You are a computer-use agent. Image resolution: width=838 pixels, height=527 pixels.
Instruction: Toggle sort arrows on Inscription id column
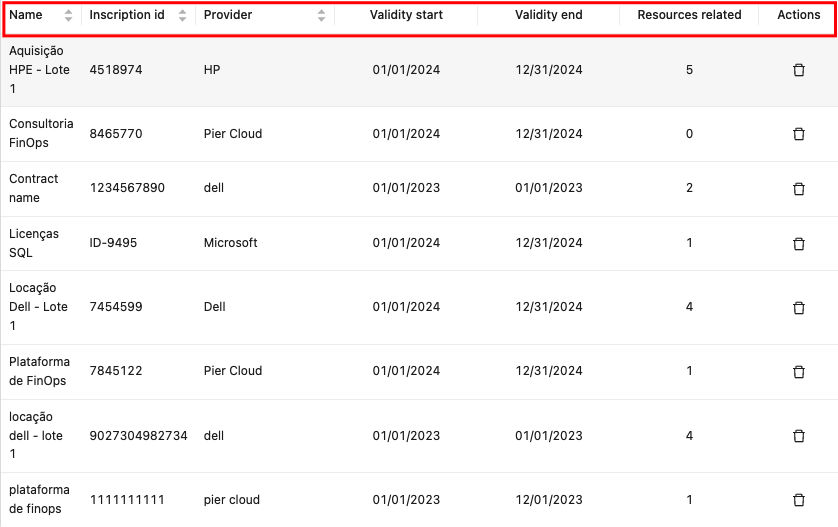click(182, 16)
